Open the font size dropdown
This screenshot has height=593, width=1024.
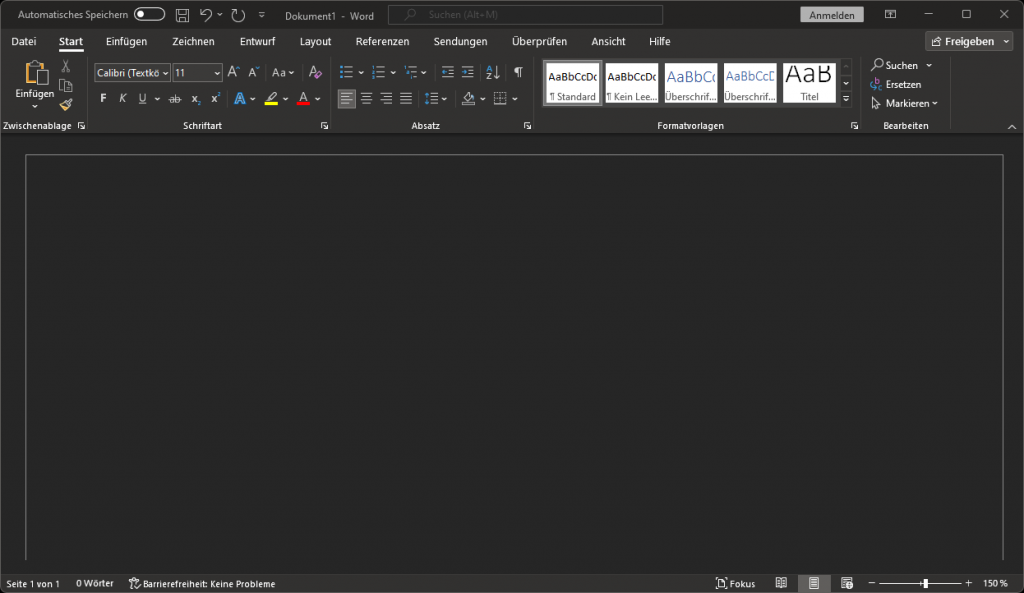click(x=215, y=72)
